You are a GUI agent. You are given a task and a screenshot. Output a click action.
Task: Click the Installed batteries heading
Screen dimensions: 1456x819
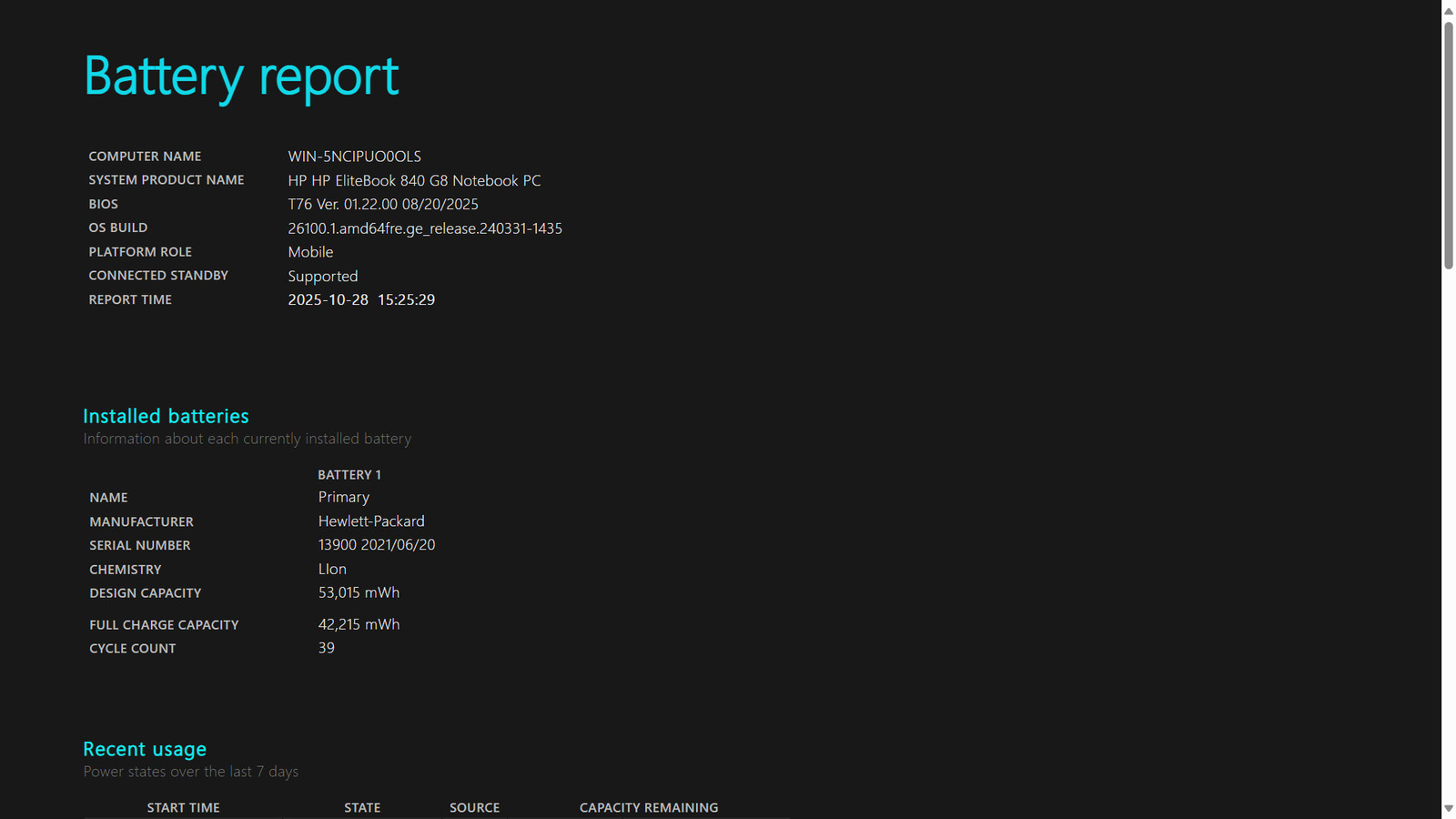166,416
